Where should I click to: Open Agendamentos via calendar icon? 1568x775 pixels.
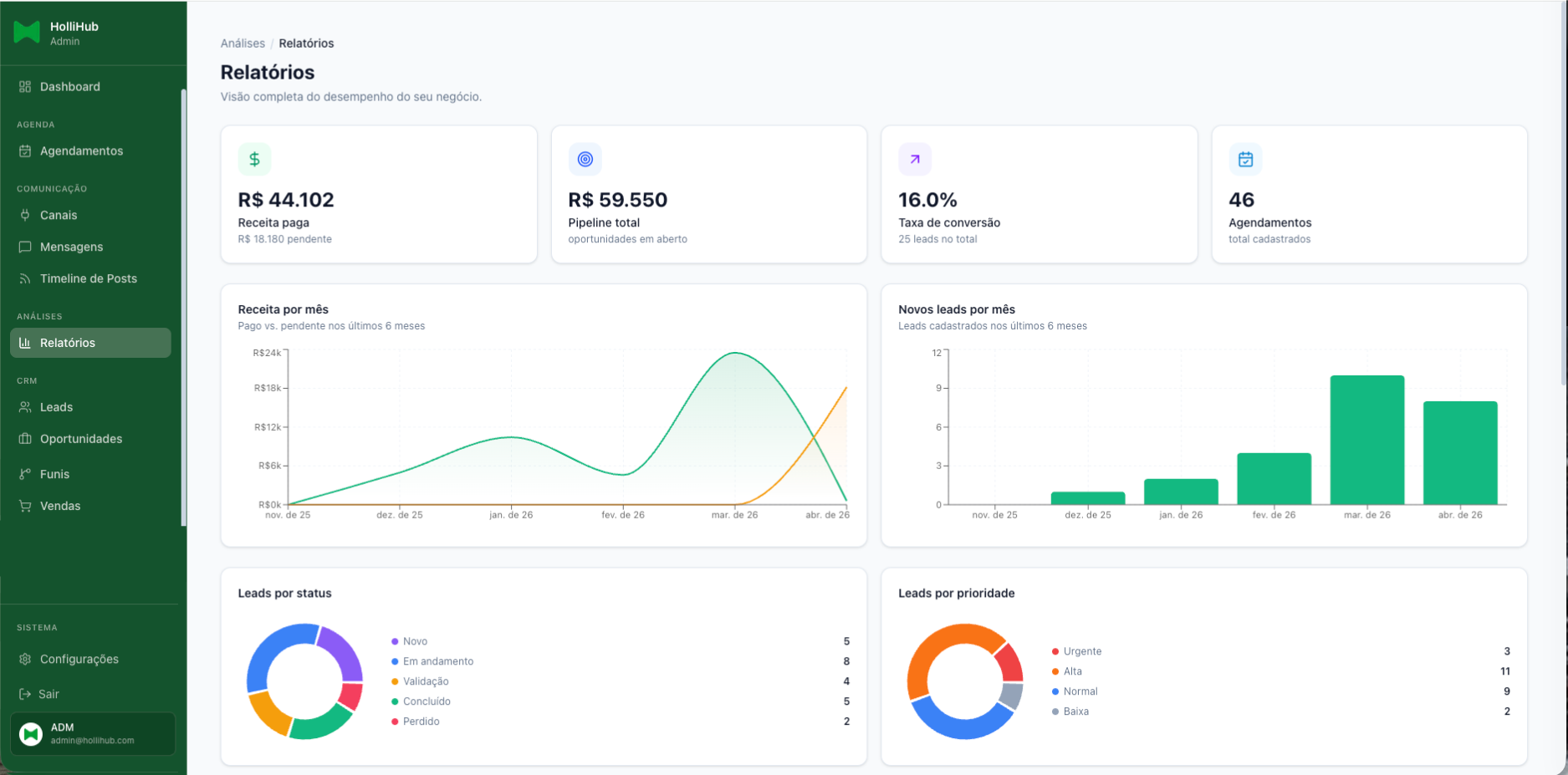tap(25, 150)
